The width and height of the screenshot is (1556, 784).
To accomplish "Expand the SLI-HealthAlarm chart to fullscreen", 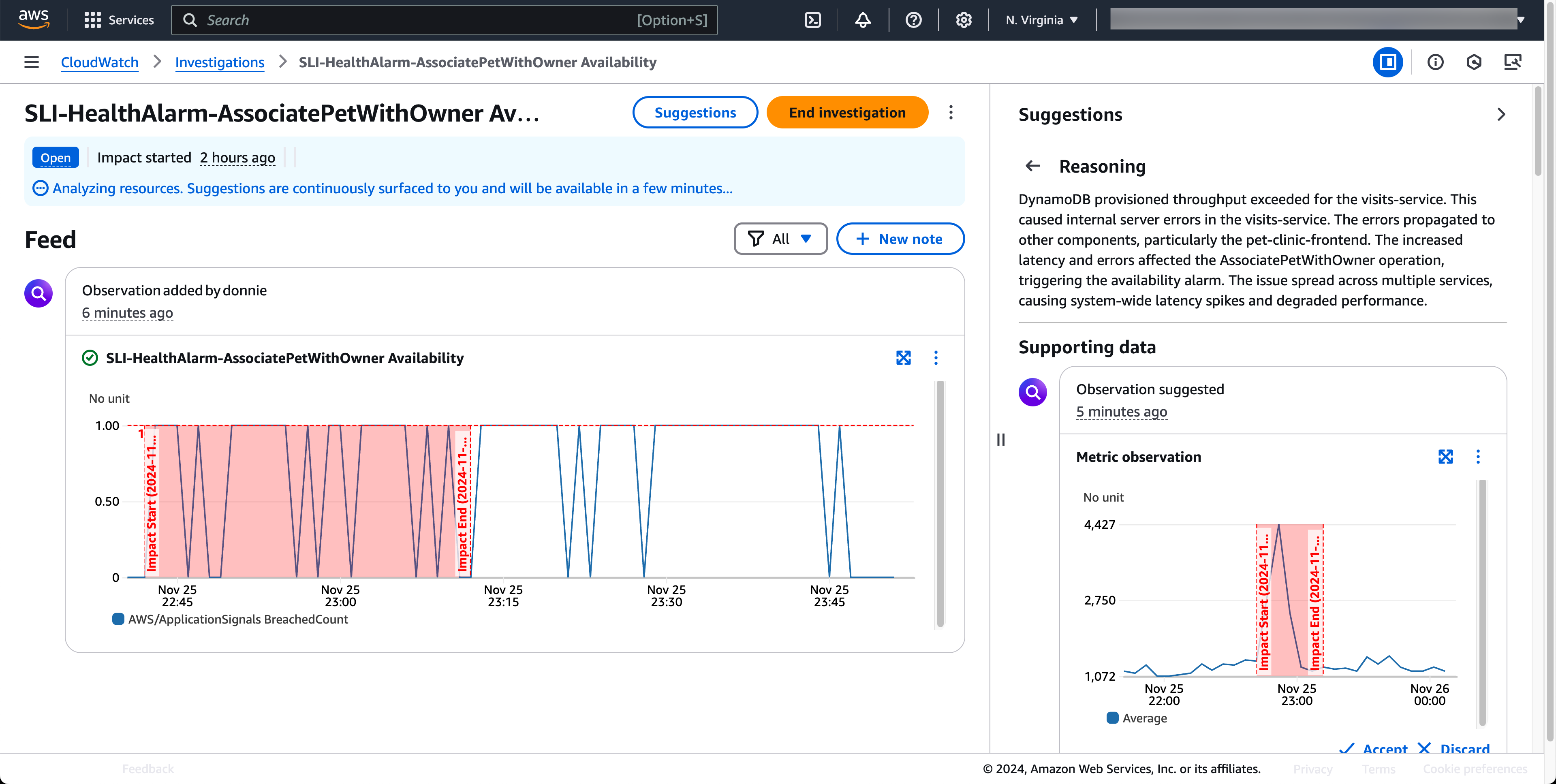I will click(903, 358).
